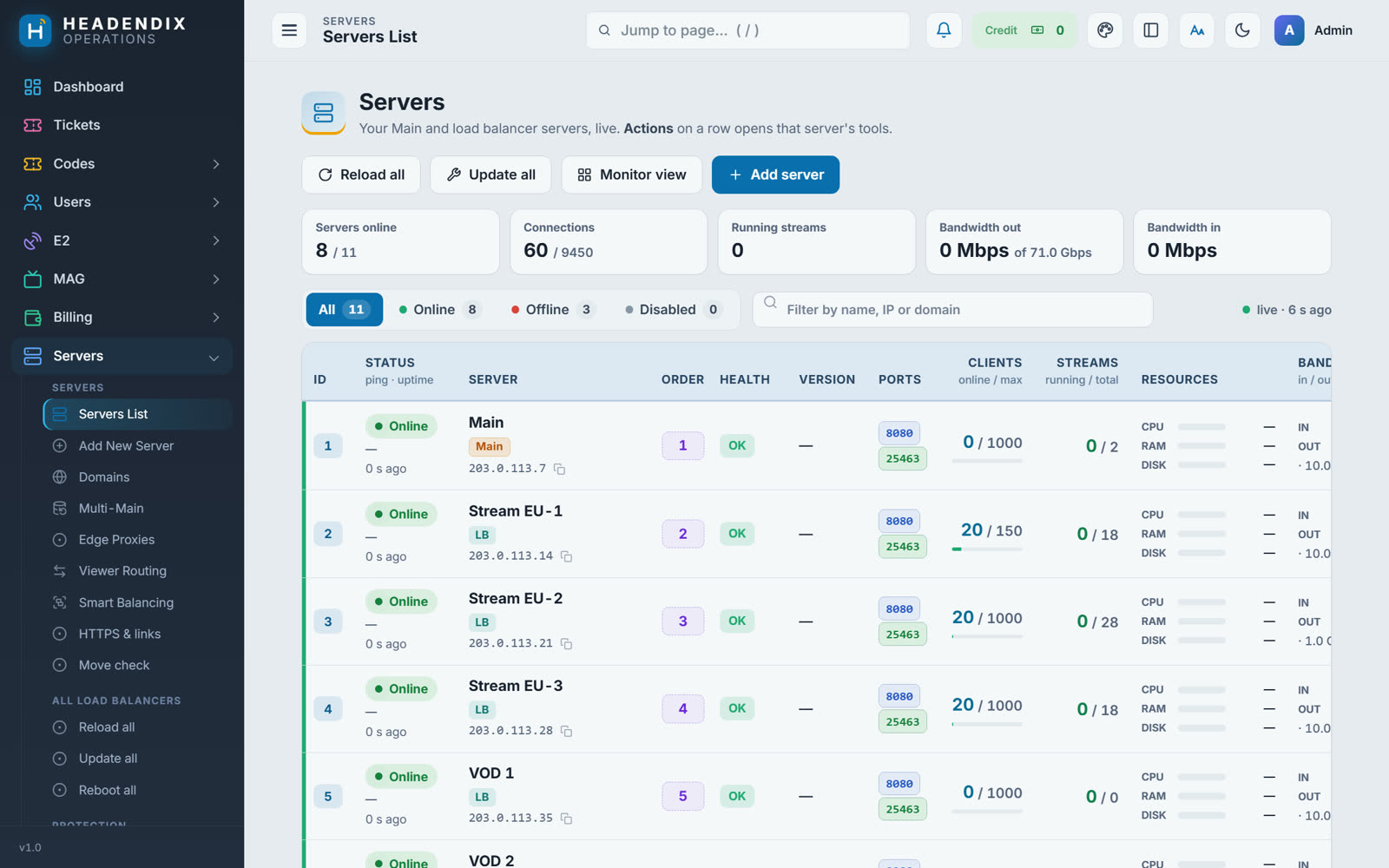The image size is (1389, 868).
Task: Copy VOD 1 IP address icon
Action: point(567,819)
